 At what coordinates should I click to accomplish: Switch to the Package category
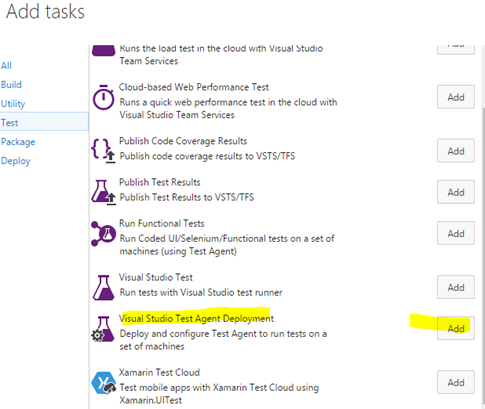tap(18, 142)
